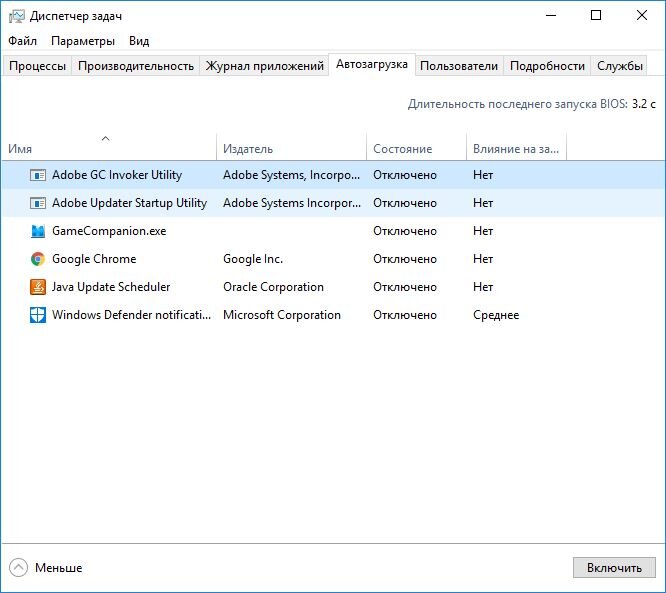This screenshot has height=593, width=666.
Task: Switch to the Службы tab
Action: [620, 66]
